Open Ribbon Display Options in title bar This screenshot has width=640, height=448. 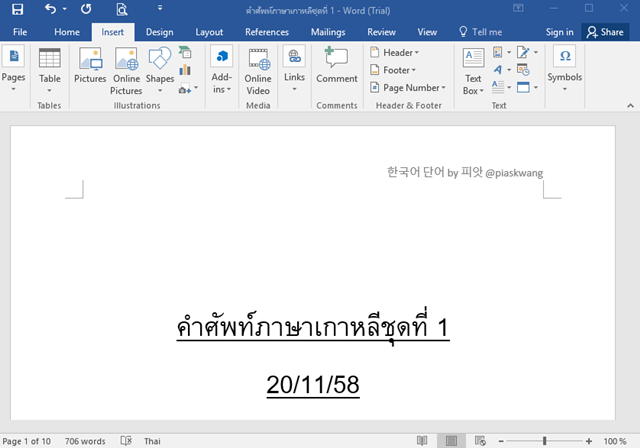coord(518,8)
